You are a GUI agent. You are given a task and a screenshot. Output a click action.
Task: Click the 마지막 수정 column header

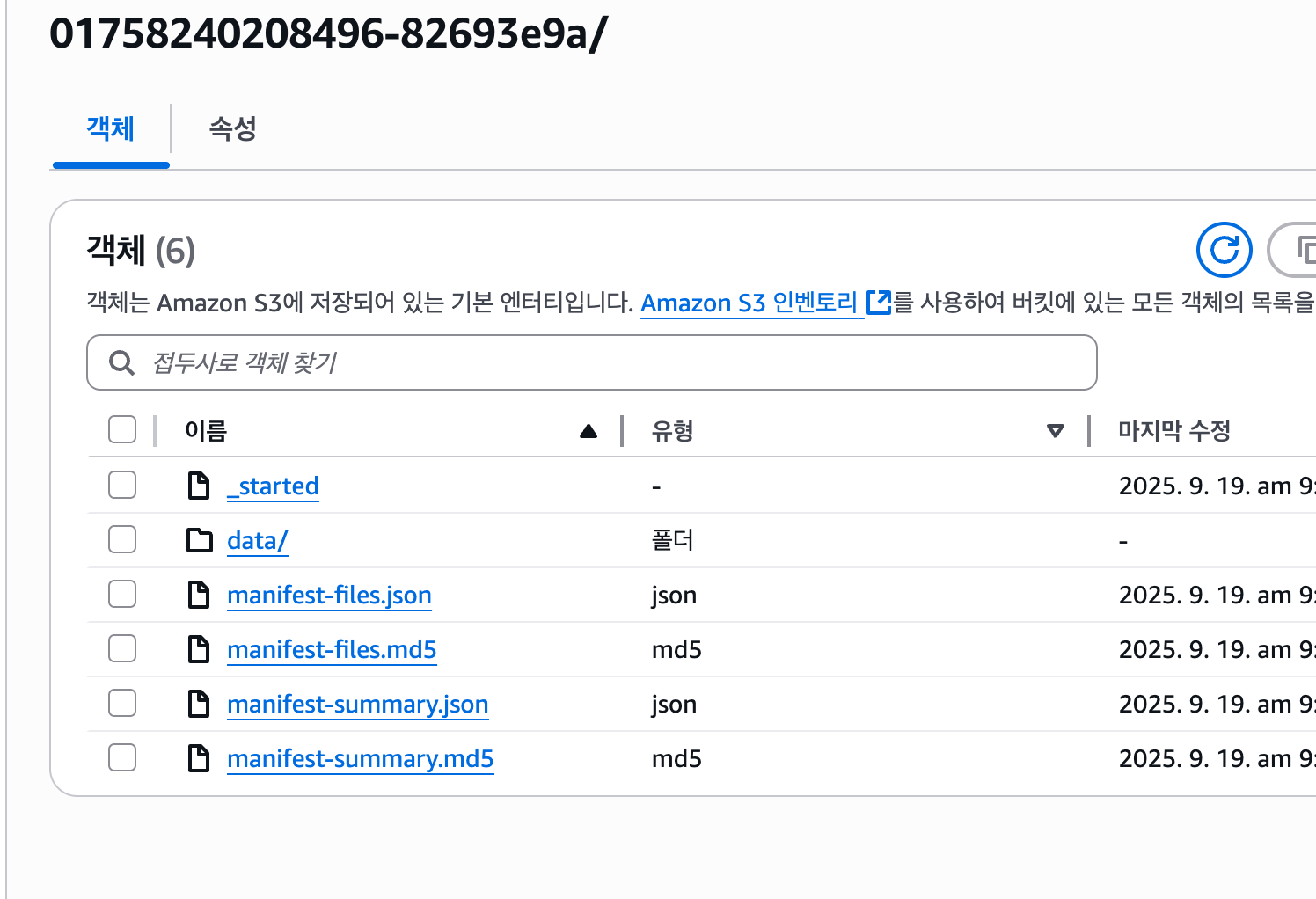tap(1173, 431)
